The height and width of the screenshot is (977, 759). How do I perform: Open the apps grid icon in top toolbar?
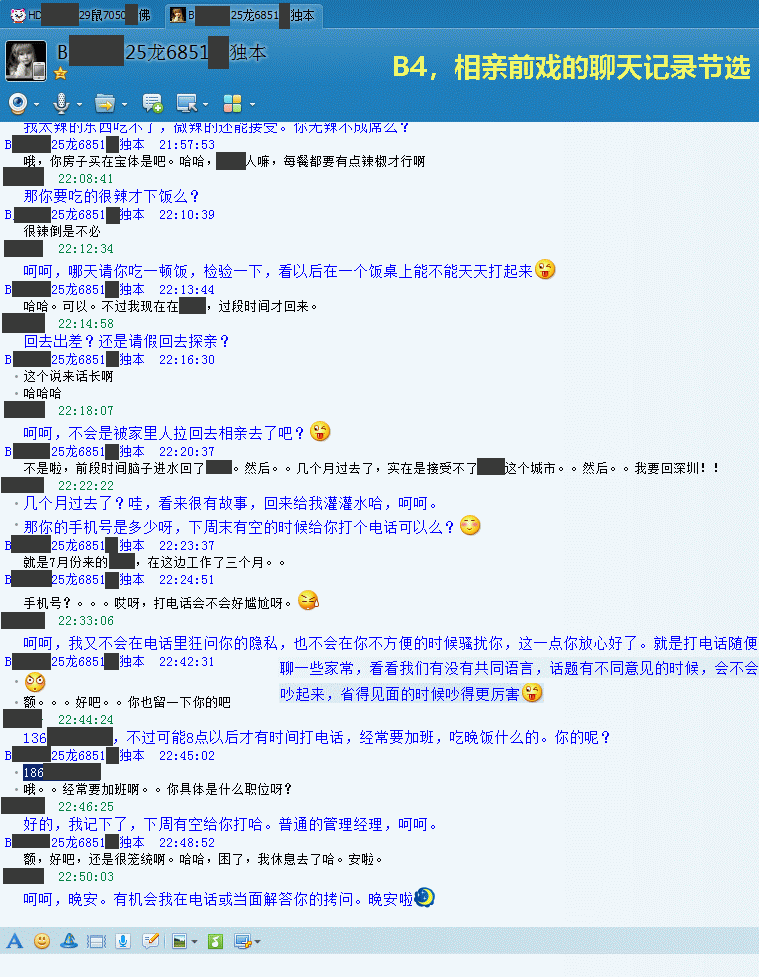(232, 103)
